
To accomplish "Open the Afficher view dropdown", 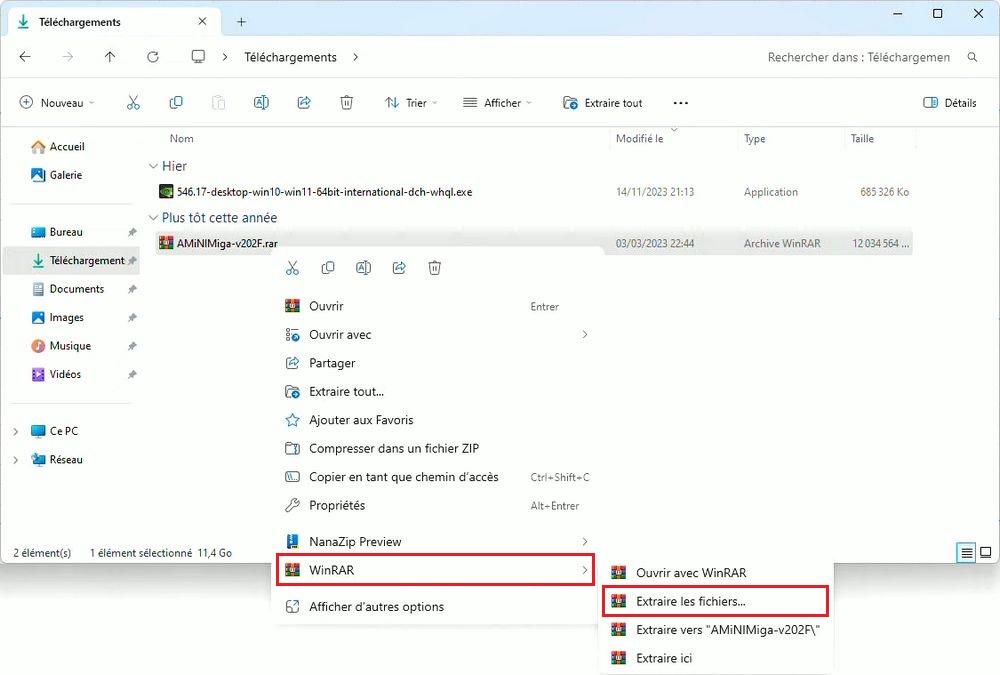I will [497, 103].
